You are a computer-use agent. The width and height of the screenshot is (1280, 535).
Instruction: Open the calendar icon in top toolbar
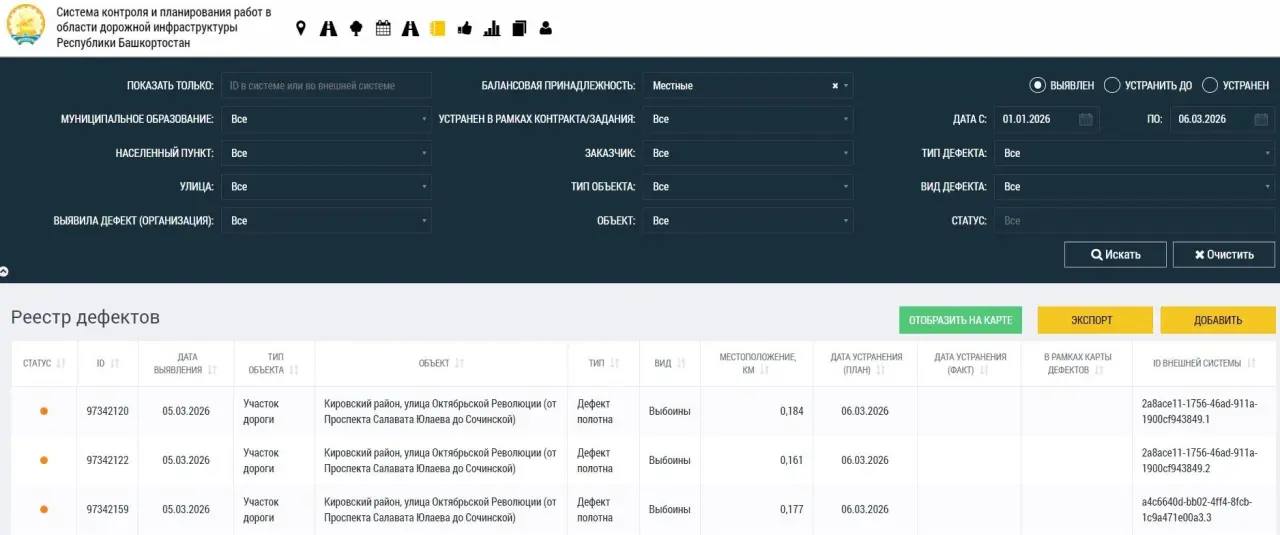[x=383, y=29]
